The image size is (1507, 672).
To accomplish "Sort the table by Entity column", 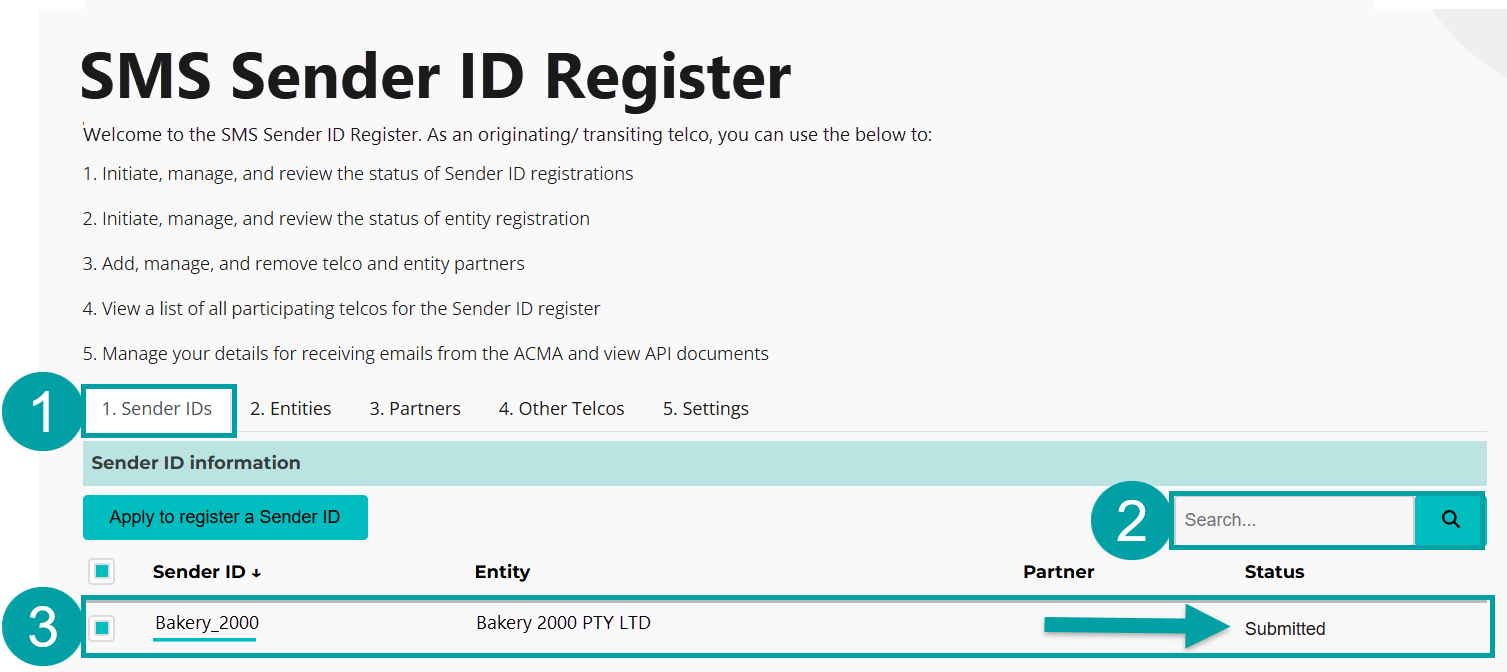I will click(x=502, y=571).
